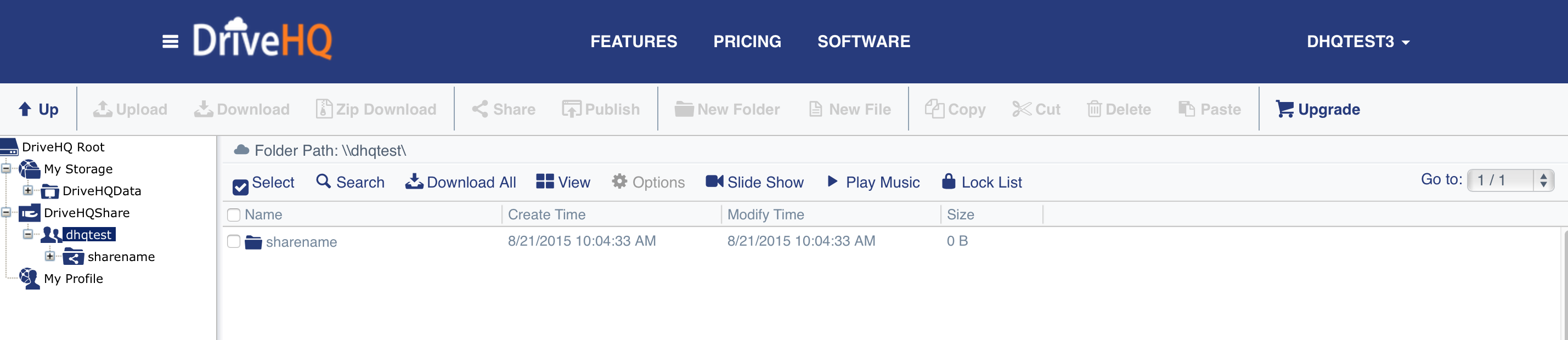The height and width of the screenshot is (340, 1568).
Task: Click the Search magnifier icon
Action: click(323, 182)
